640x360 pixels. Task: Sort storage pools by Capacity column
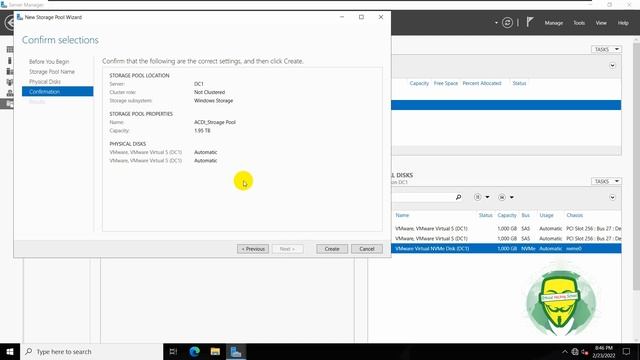(x=419, y=83)
